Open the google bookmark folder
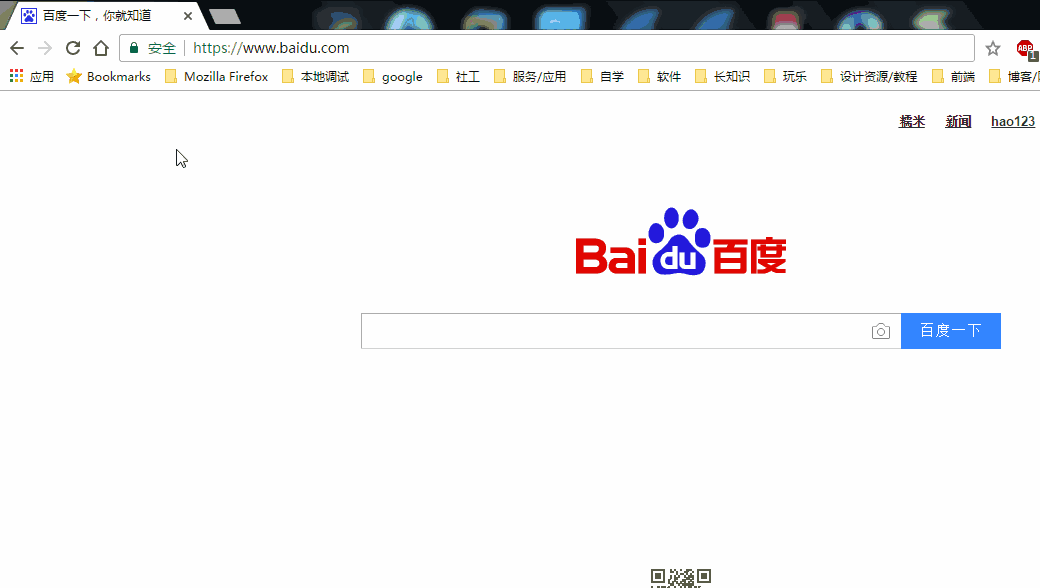Screen dimensions: 1040x588 [x=393, y=76]
